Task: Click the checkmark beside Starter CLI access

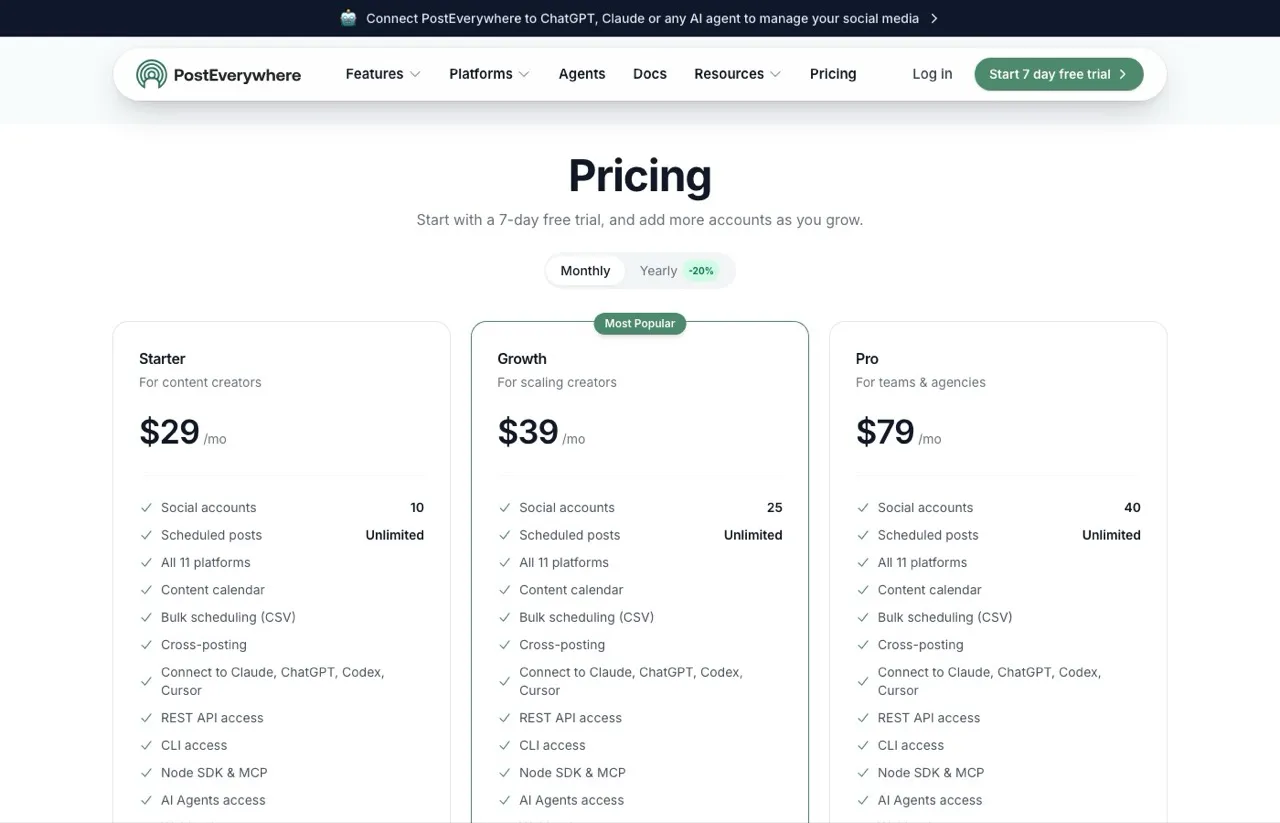Action: click(147, 745)
